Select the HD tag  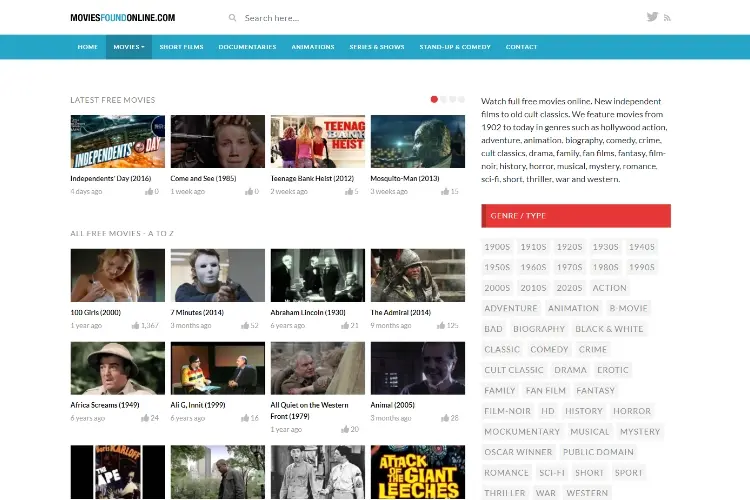(548, 411)
